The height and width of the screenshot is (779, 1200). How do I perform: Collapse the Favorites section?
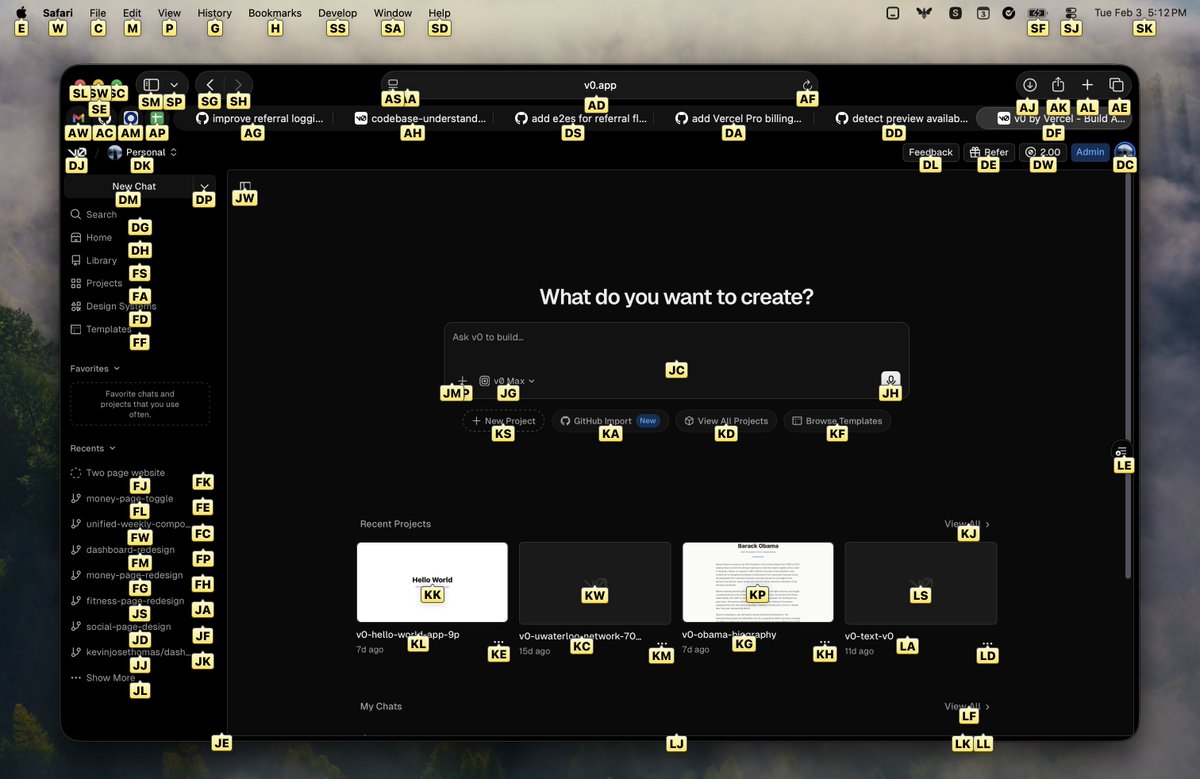95,368
